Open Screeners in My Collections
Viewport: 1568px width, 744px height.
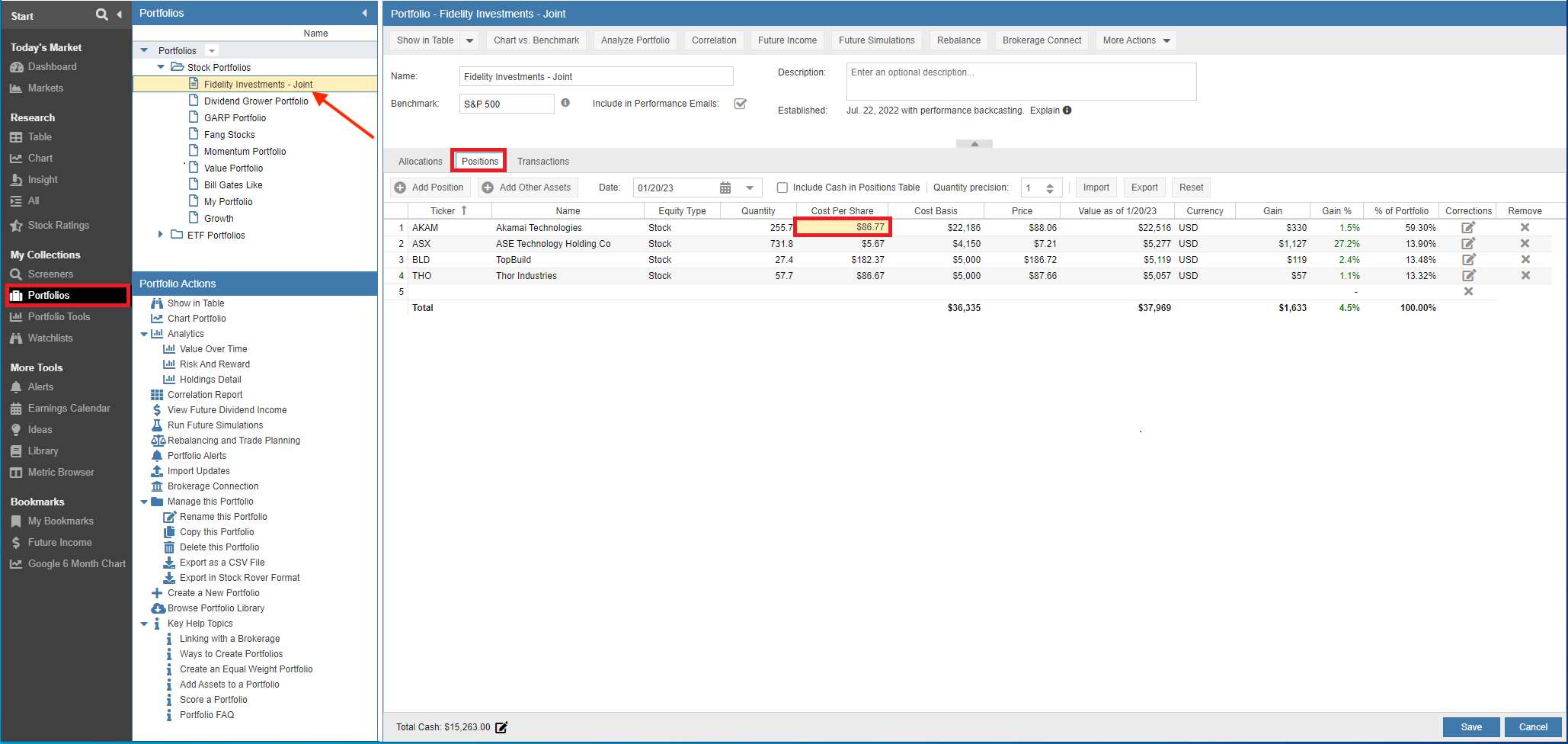(x=50, y=274)
